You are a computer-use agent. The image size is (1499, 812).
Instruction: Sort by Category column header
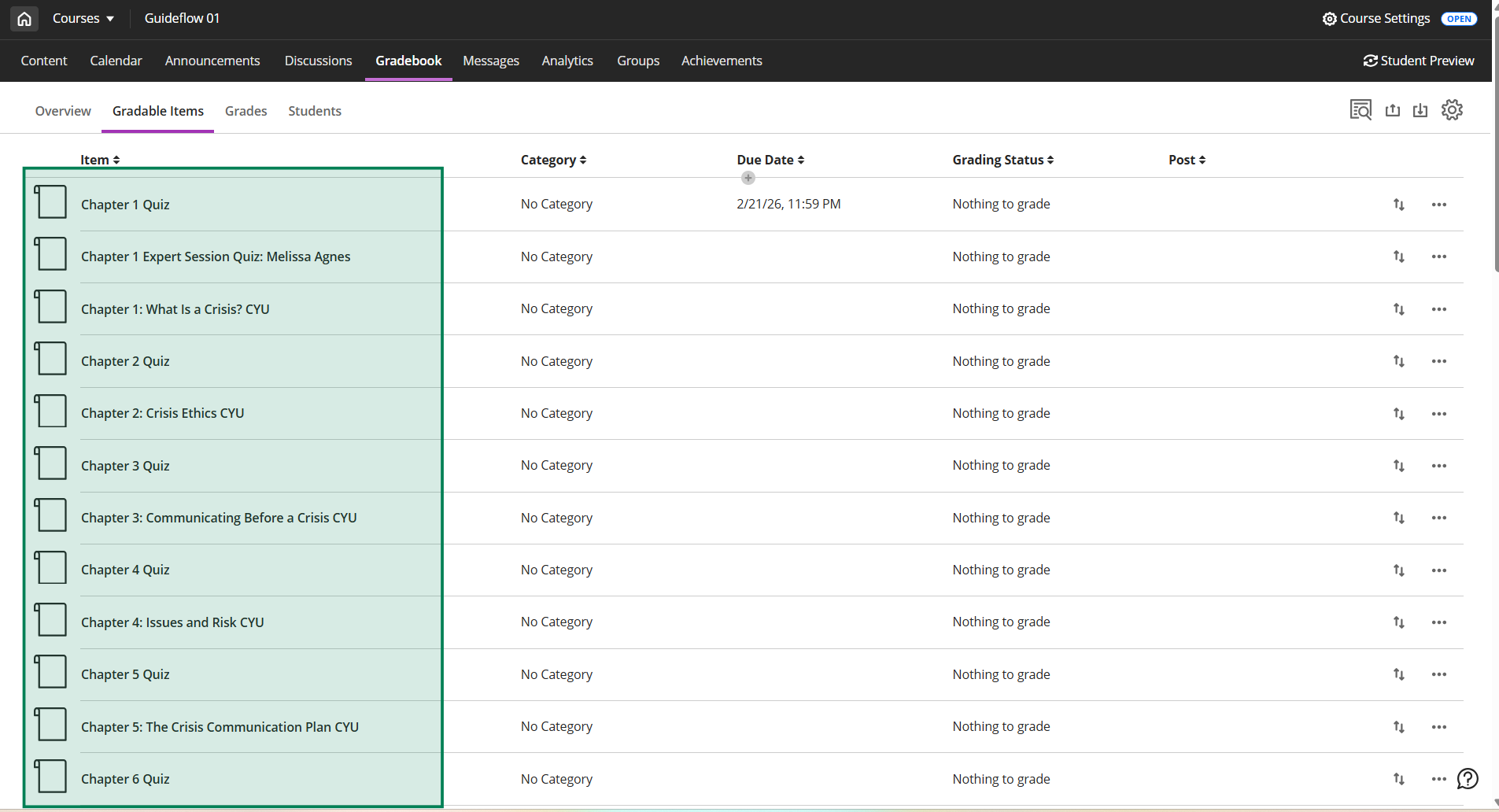click(553, 160)
